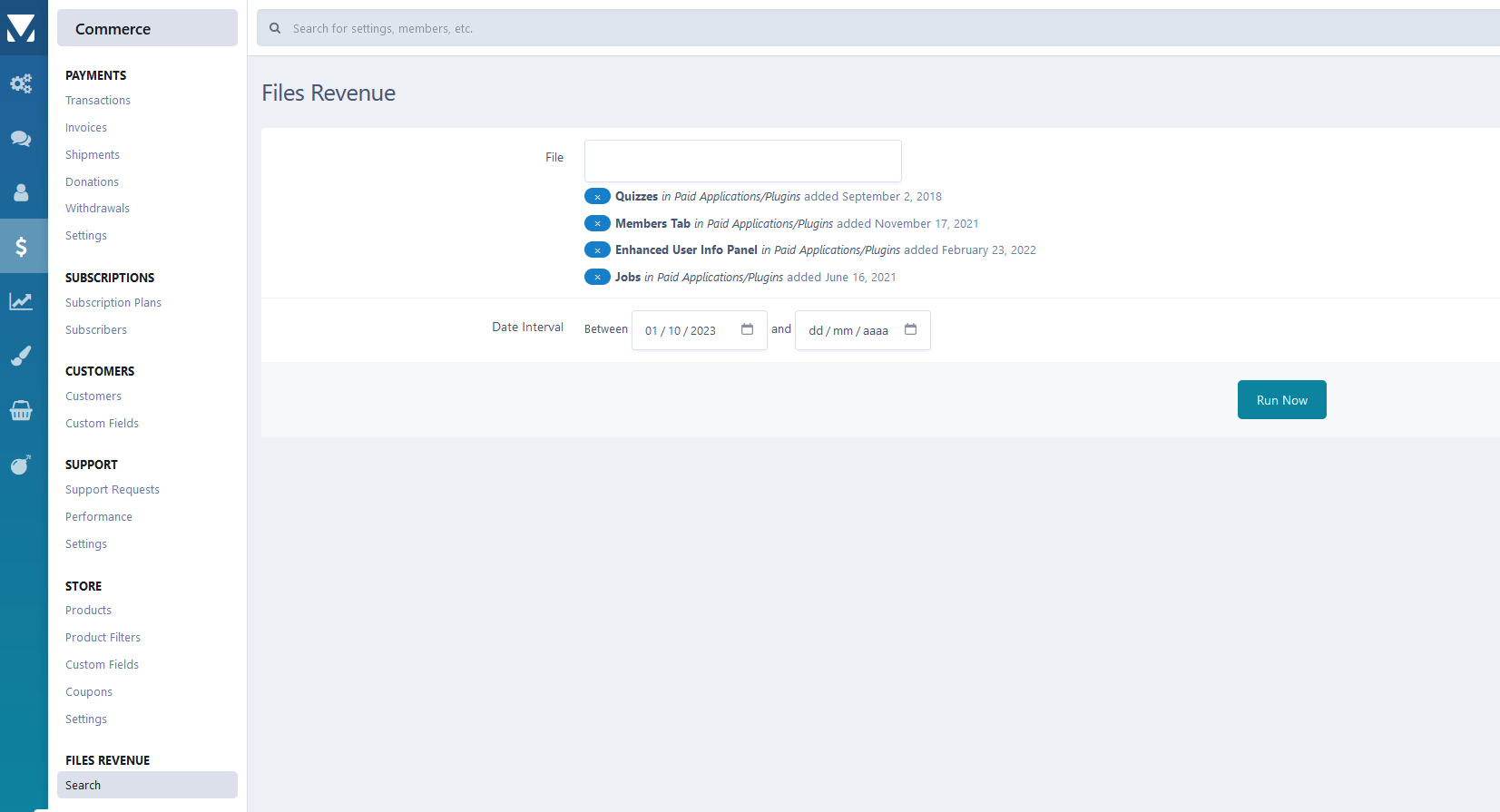The height and width of the screenshot is (812, 1500).
Task: Open Subscription Plans menu item
Action: 113,303
